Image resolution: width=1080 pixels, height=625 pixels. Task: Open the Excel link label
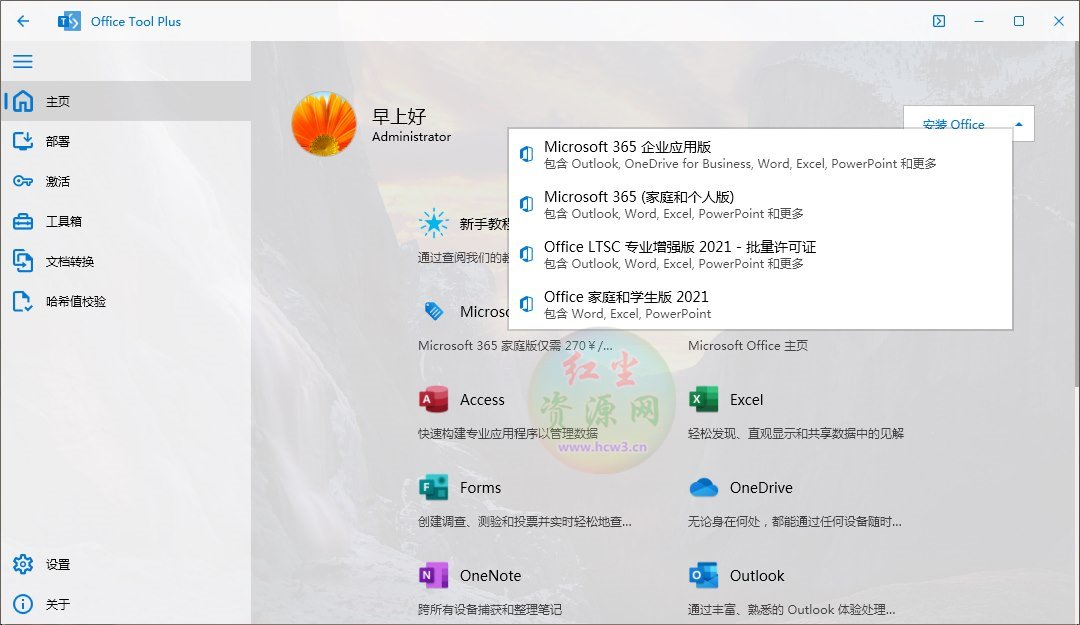pos(747,400)
